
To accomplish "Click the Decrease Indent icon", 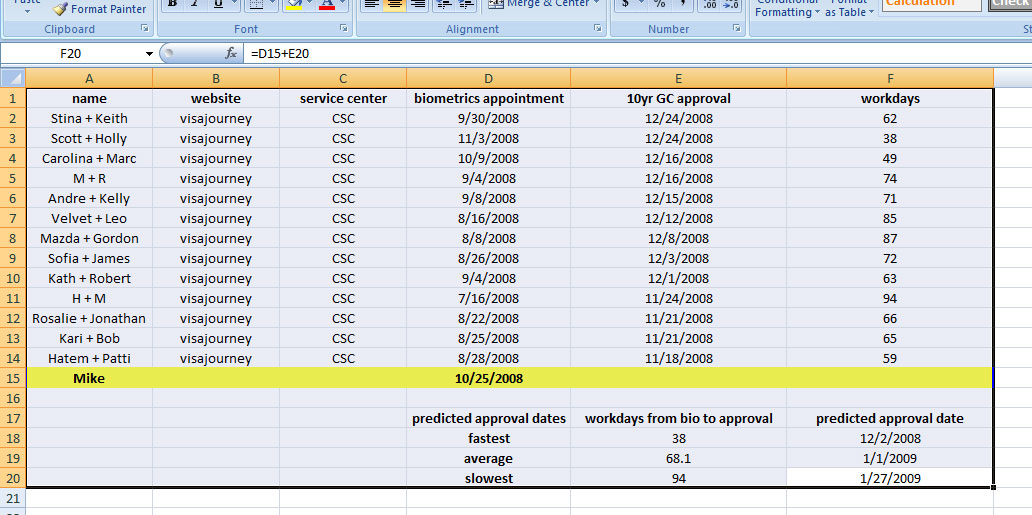I will click(444, 4).
